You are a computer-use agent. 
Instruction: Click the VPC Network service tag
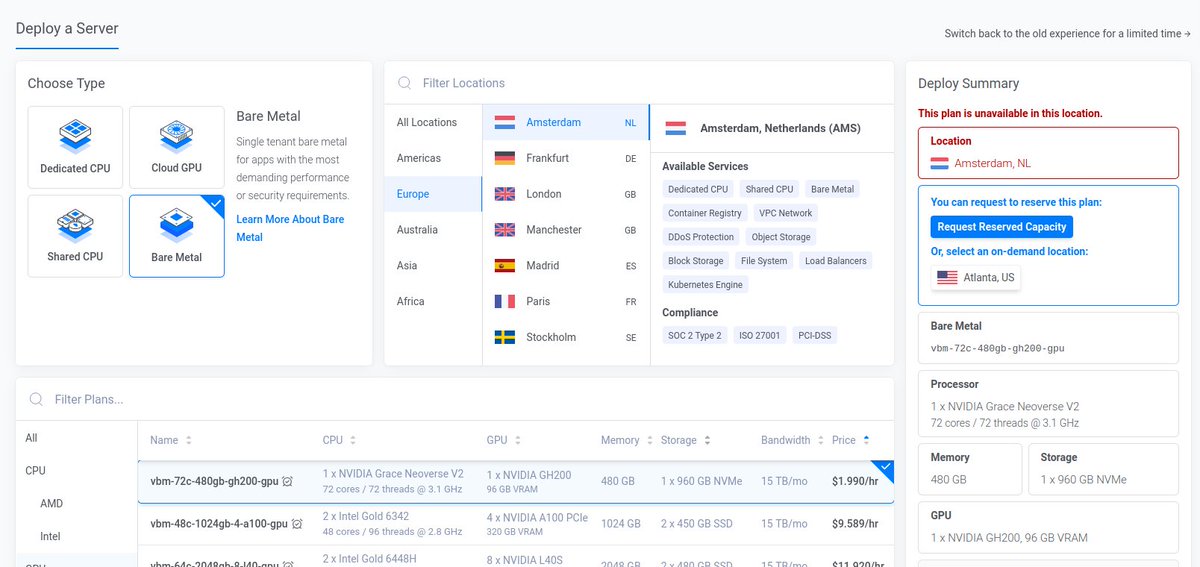pyautogui.click(x=786, y=213)
